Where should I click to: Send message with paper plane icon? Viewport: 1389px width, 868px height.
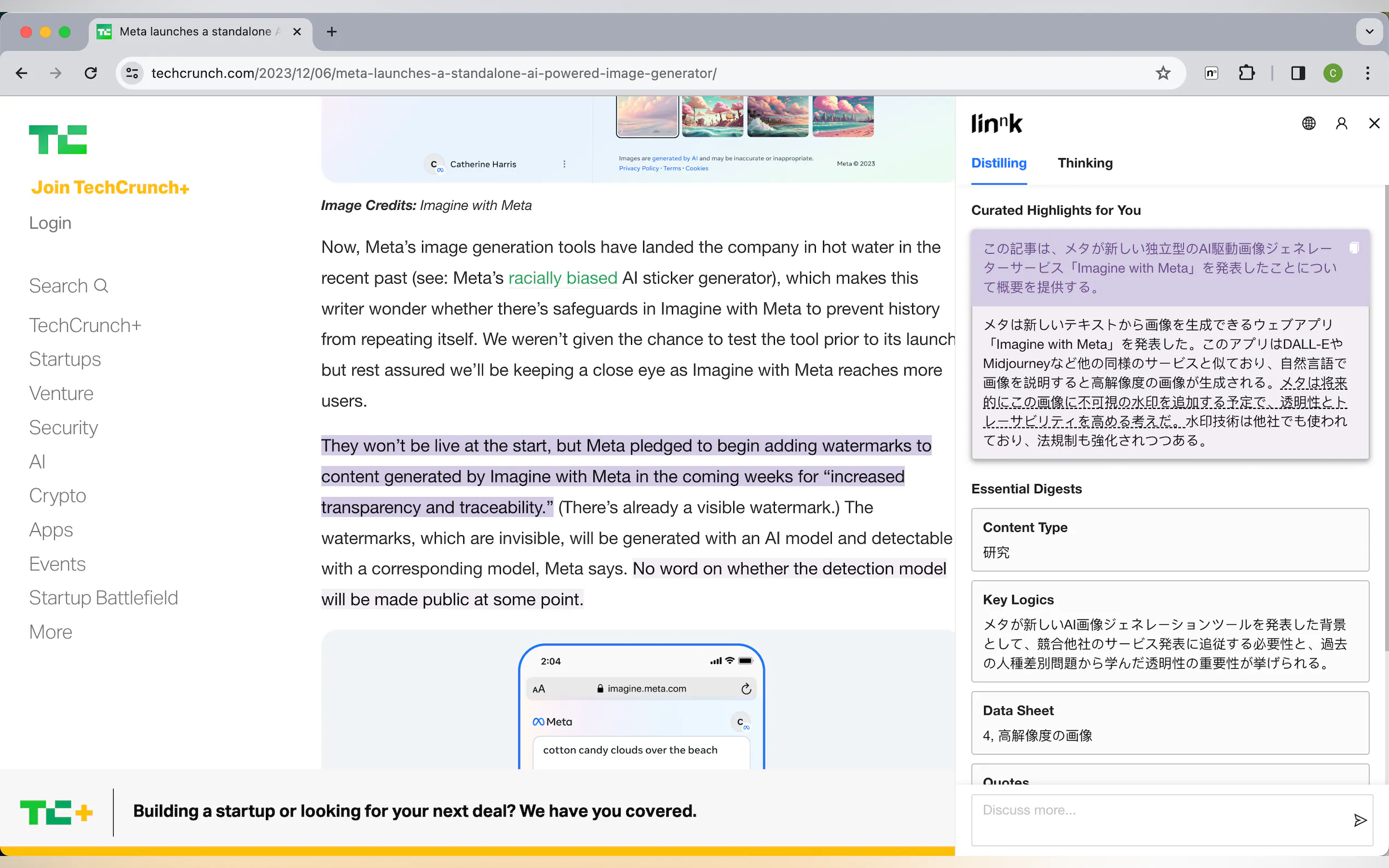tap(1359, 820)
